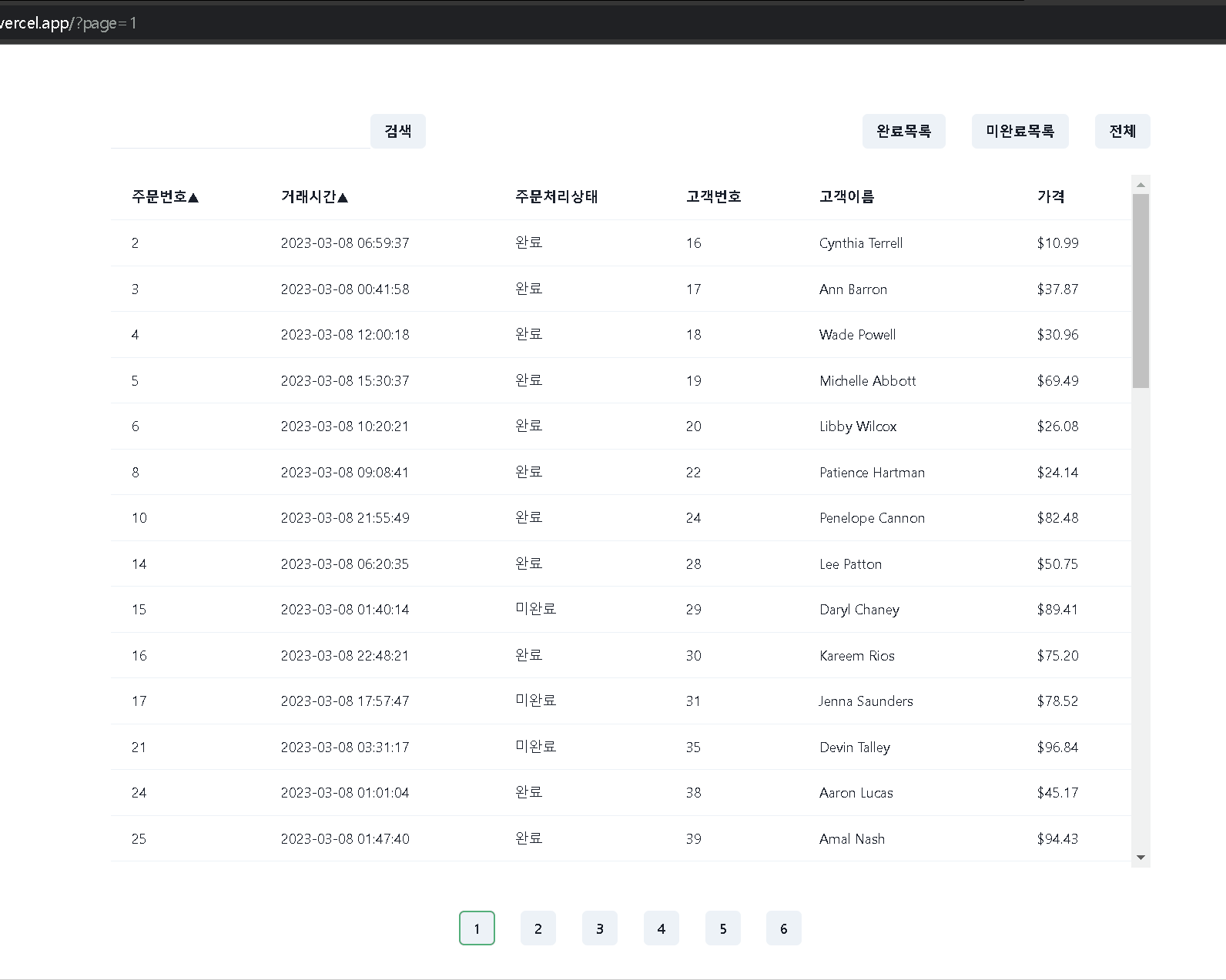Click timestamp 2023-03-08 00:41:58
Image resolution: width=1226 pixels, height=980 pixels.
click(x=345, y=289)
